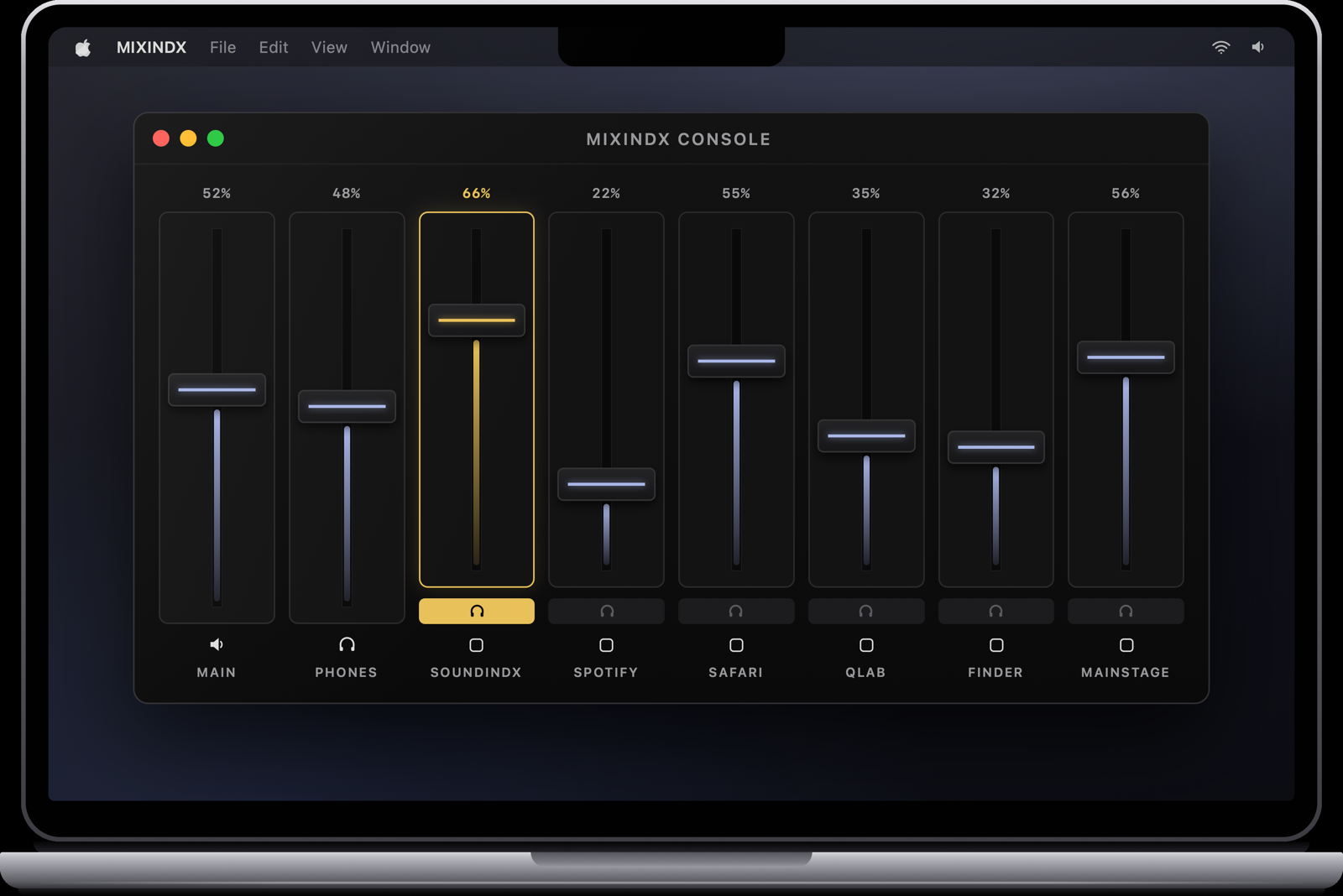Minimize the MIXINDX Console window

pyautogui.click(x=188, y=138)
